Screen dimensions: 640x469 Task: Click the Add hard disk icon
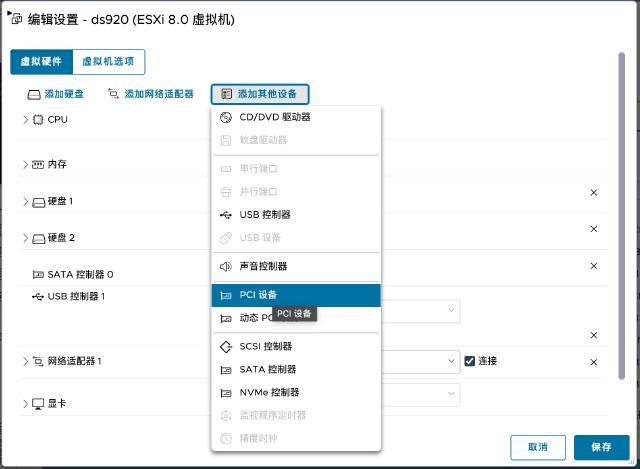pyautogui.click(x=34, y=94)
